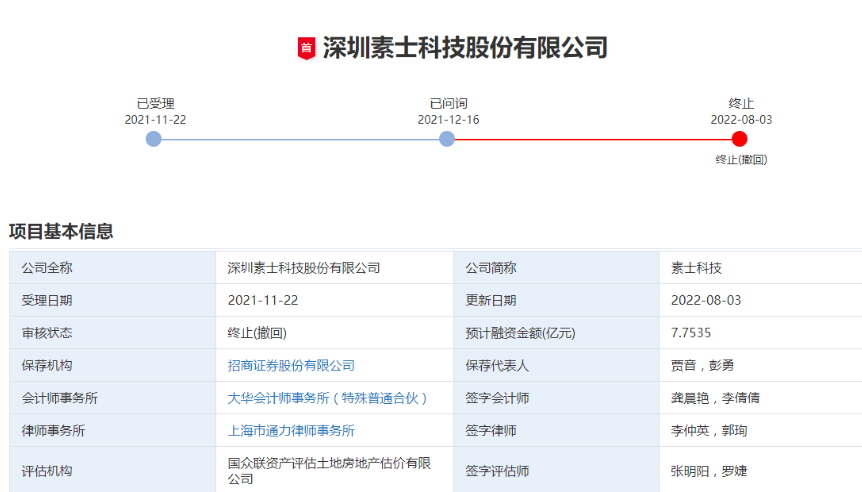Viewport: 862px width, 492px height.
Task: Select the 审核状态 value 终止(撤回)
Action: (335, 333)
